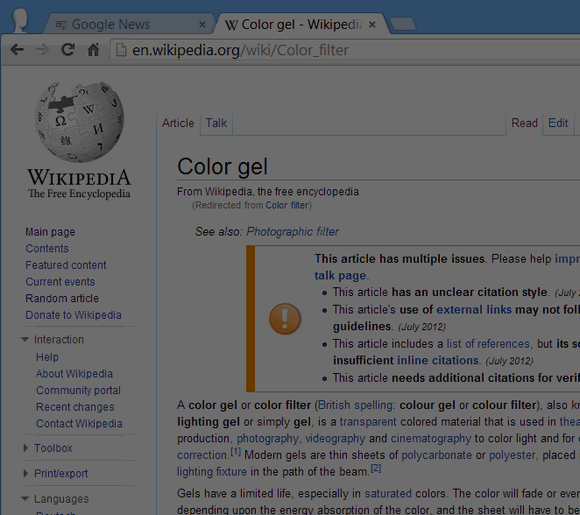This screenshot has height=515, width=580.
Task: Collapse the Languages sidebar section
Action: (x=25, y=499)
